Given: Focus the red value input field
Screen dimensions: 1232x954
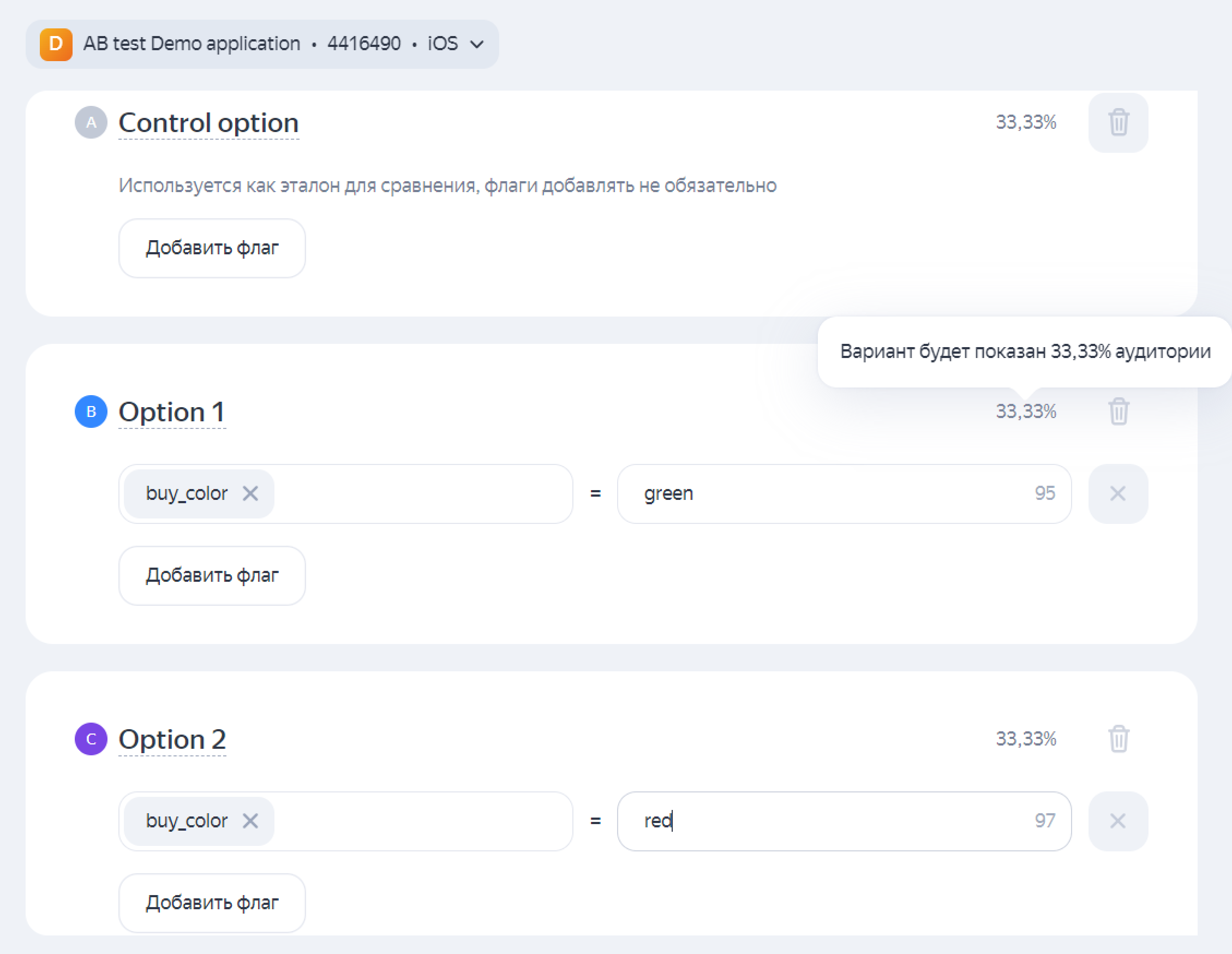Looking at the screenshot, I should [835, 821].
